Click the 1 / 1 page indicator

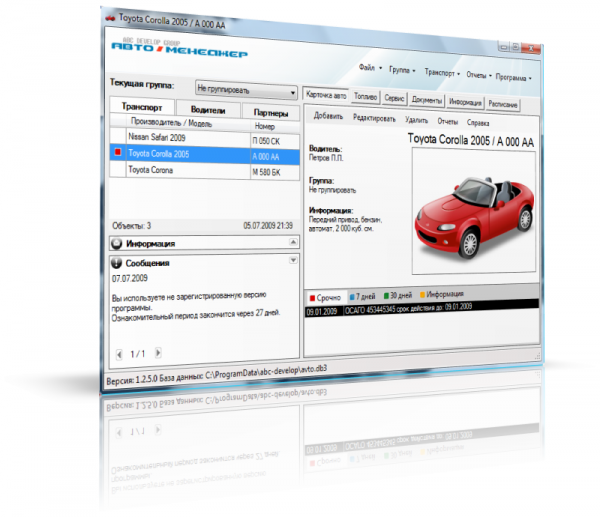pyautogui.click(x=137, y=354)
